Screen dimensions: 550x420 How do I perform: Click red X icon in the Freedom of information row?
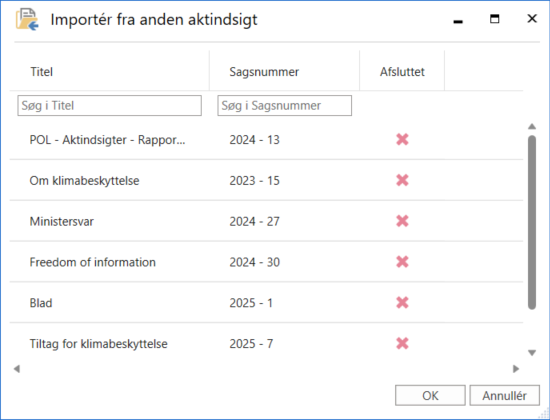[402, 262]
